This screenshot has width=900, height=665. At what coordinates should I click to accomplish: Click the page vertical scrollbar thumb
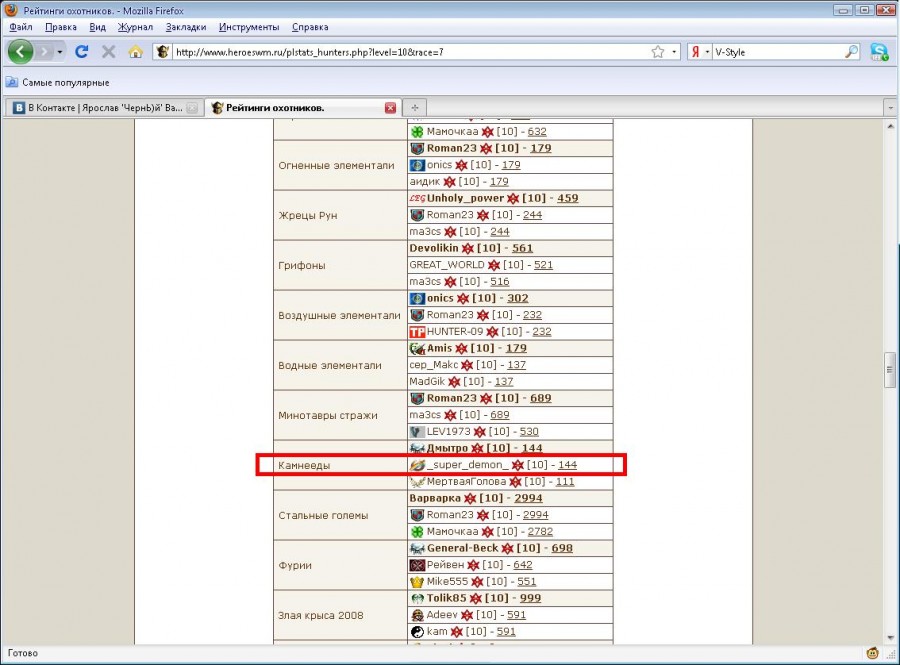[888, 368]
